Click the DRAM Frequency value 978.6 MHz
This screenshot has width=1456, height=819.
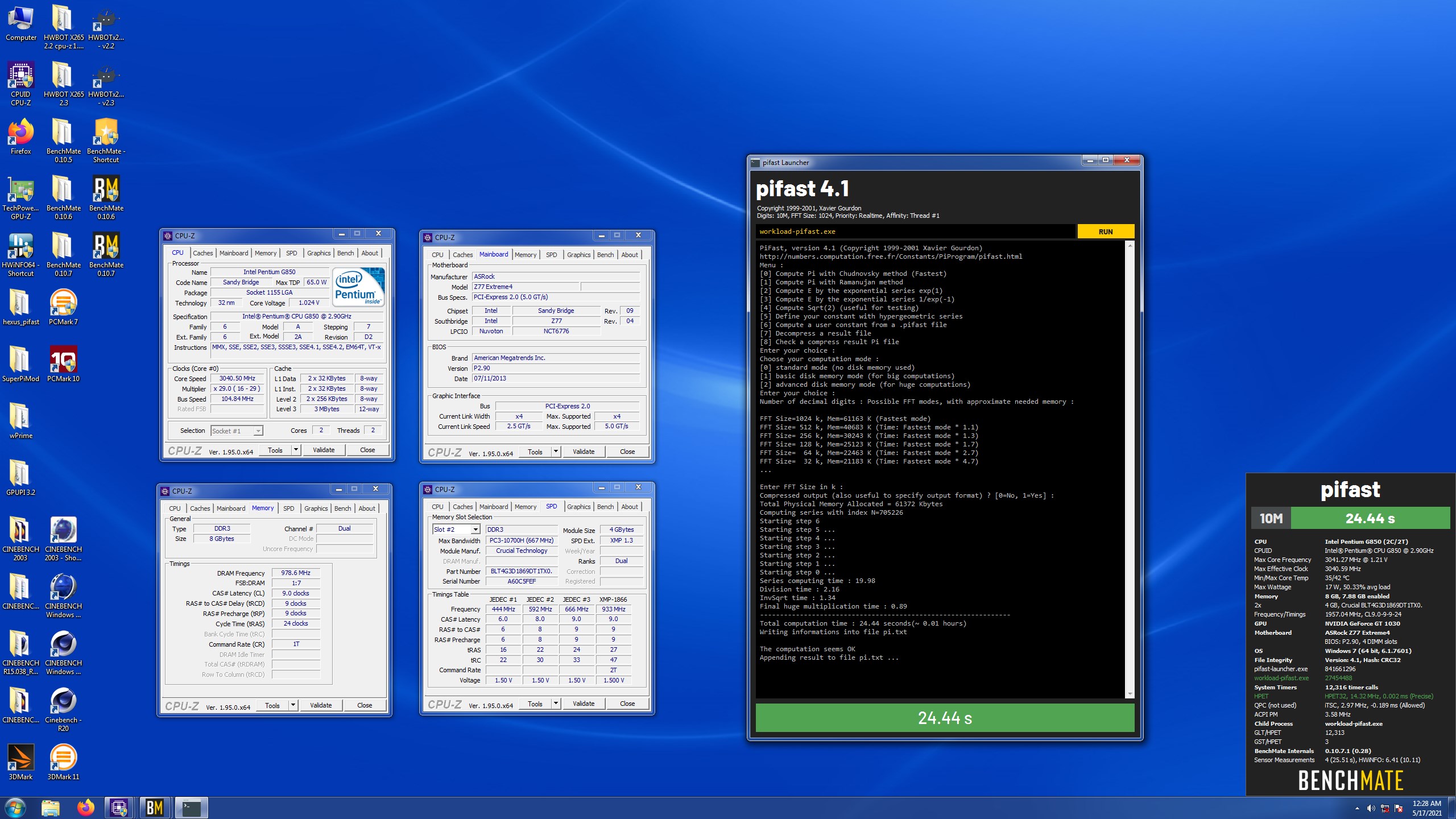tap(296, 573)
